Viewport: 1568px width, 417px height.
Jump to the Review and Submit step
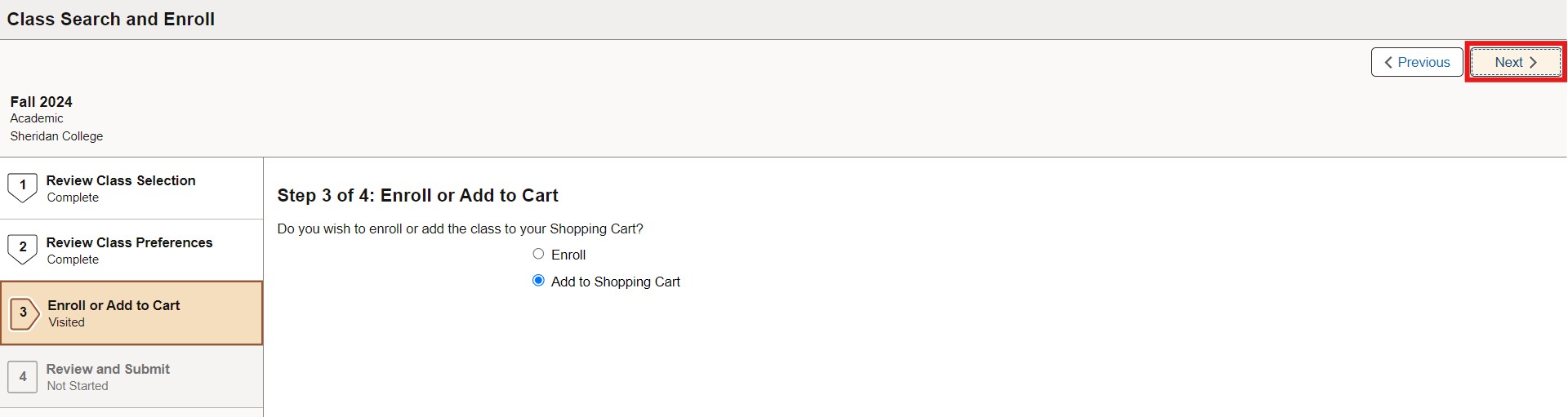click(x=108, y=369)
